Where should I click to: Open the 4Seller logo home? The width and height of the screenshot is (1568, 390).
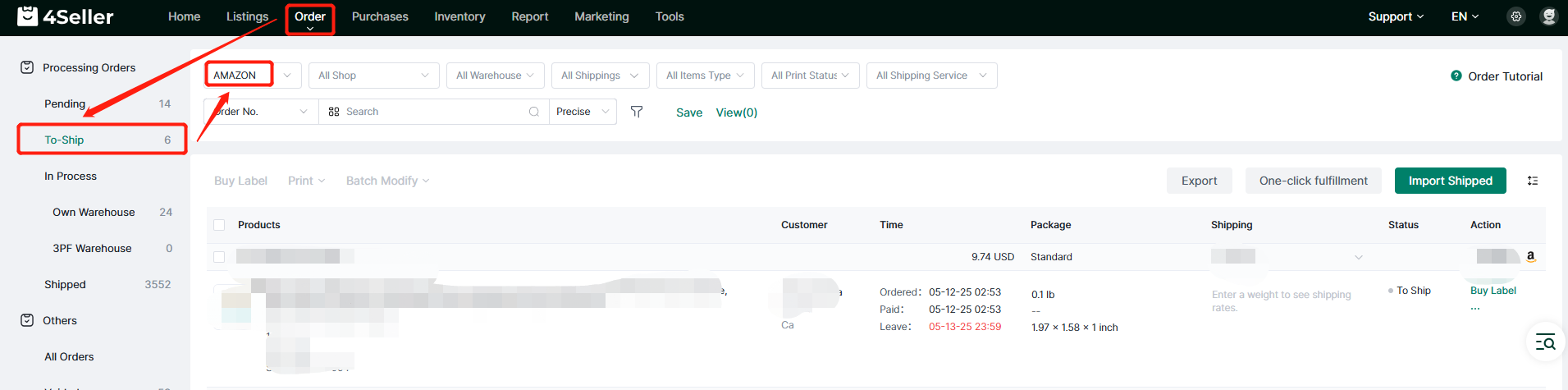pos(66,16)
